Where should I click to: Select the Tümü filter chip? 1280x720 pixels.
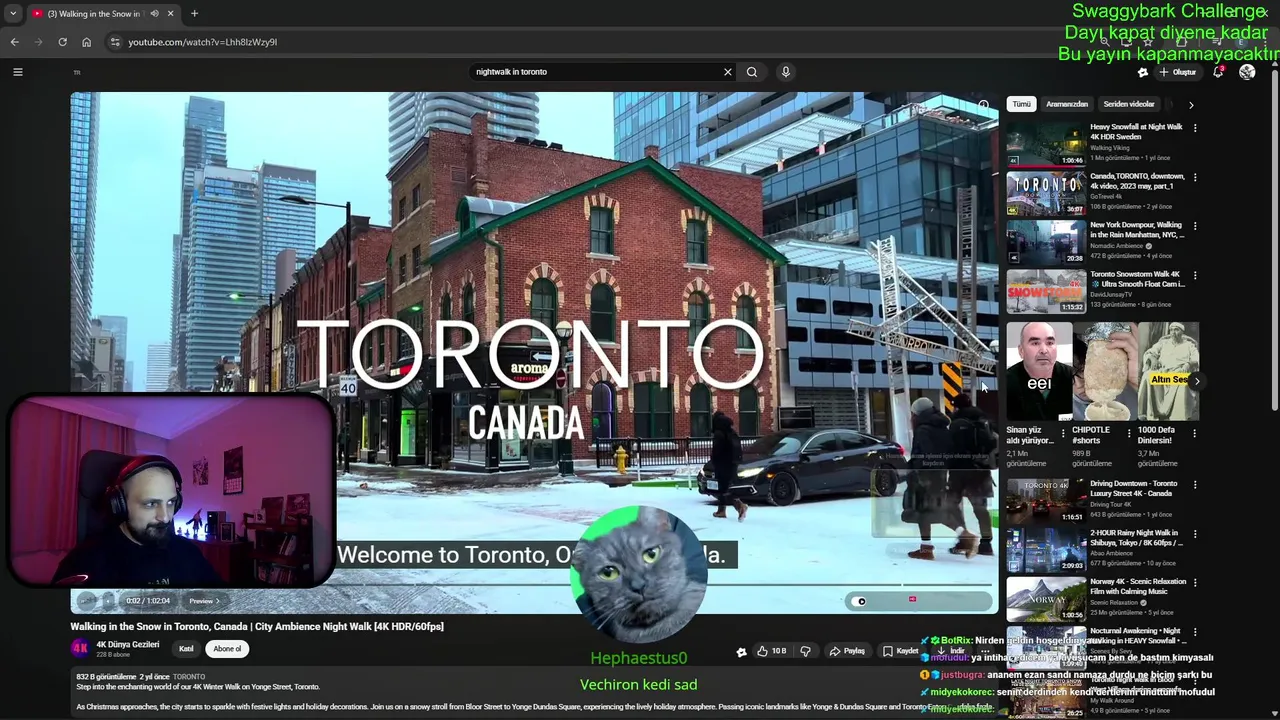[x=1021, y=104]
